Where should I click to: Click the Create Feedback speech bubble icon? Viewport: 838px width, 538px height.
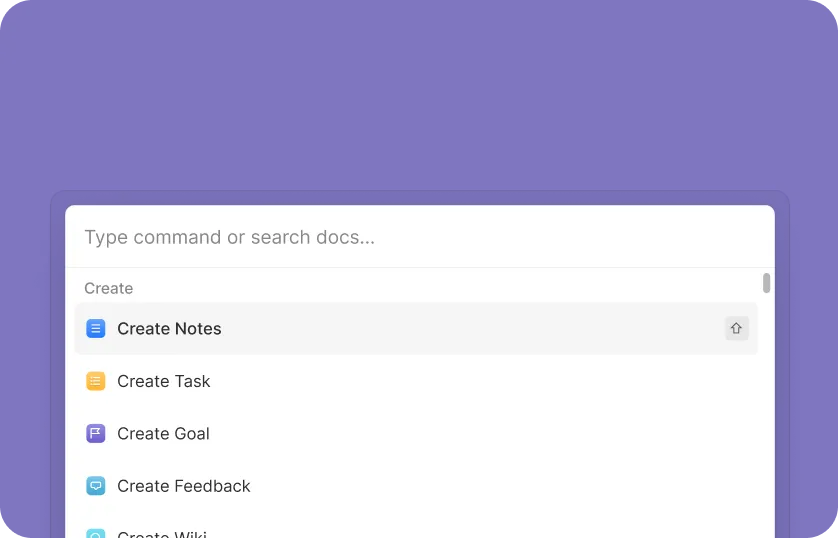pos(96,486)
